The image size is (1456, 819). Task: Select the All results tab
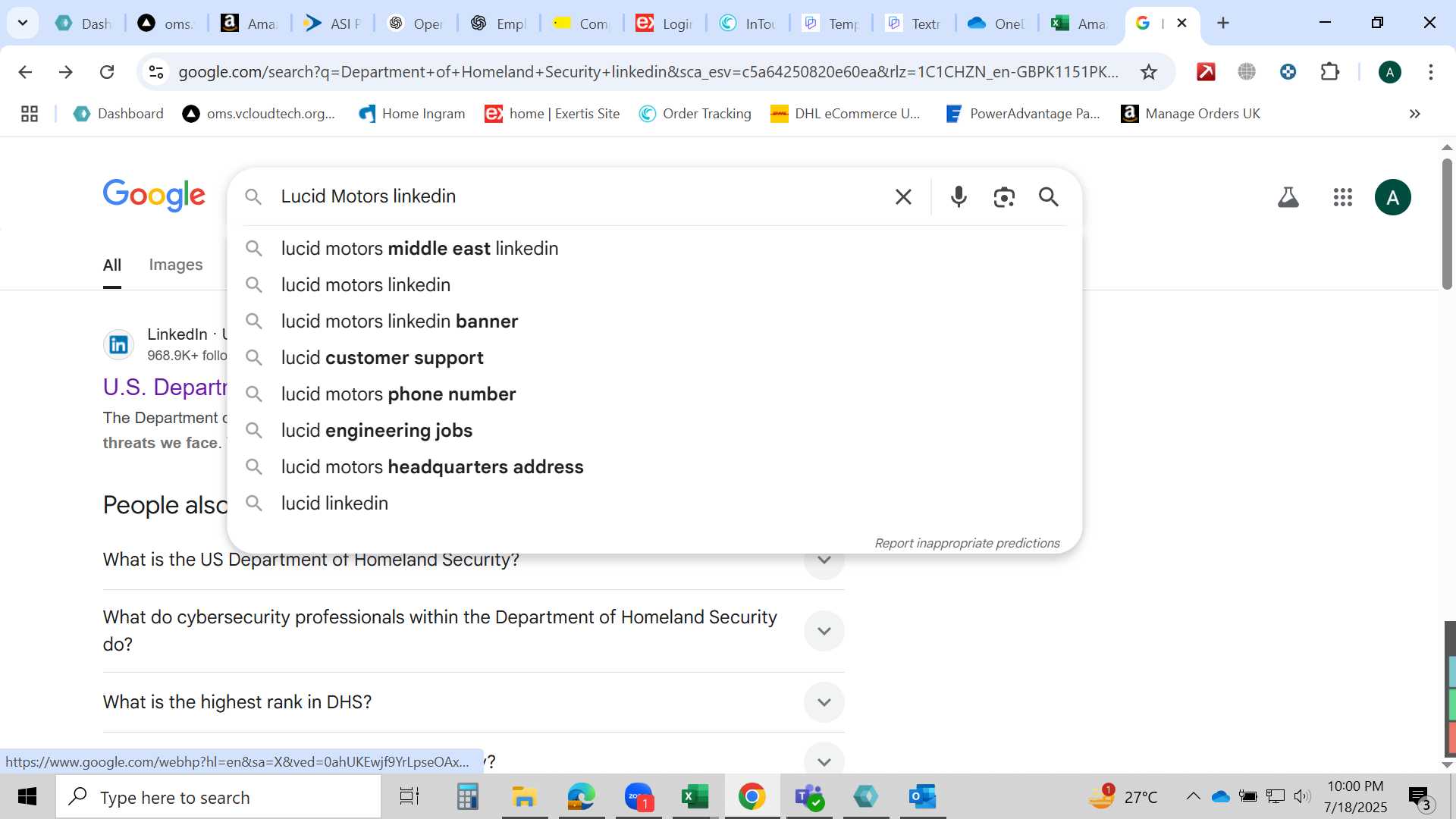112,265
